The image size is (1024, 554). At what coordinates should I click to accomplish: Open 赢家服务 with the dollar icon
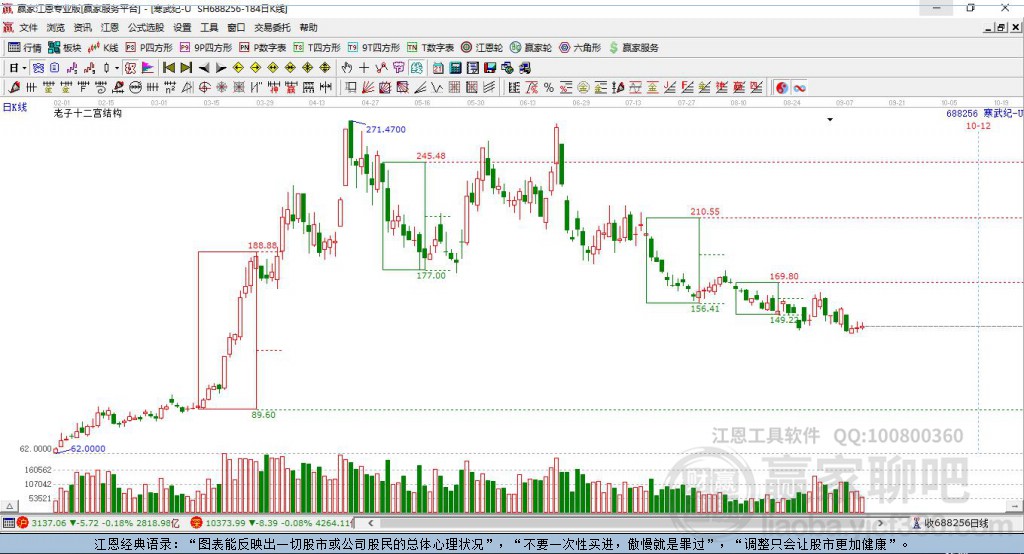pos(633,48)
